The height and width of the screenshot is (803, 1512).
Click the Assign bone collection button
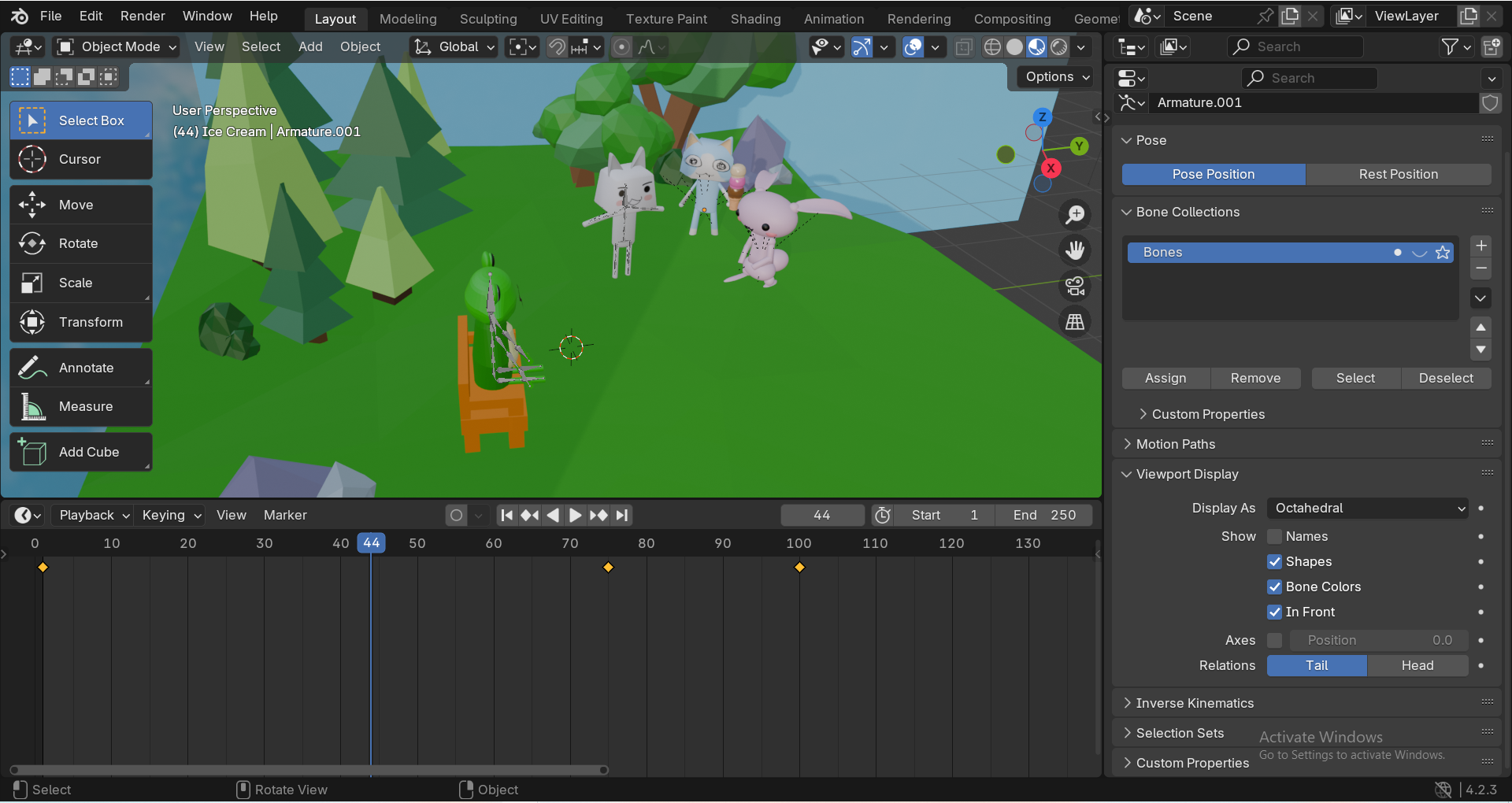(x=1165, y=379)
